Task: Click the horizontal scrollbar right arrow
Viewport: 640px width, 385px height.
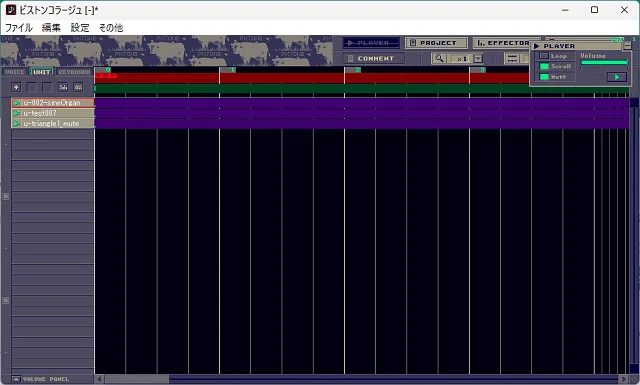Action: 623,379
